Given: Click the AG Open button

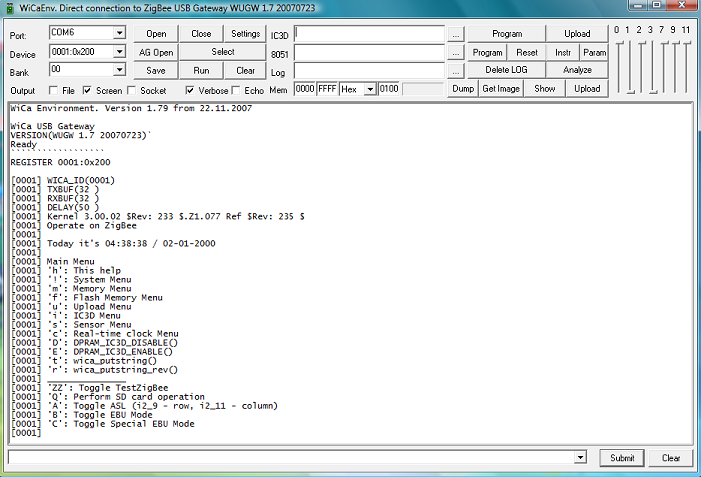Looking at the screenshot, I should 156,53.
